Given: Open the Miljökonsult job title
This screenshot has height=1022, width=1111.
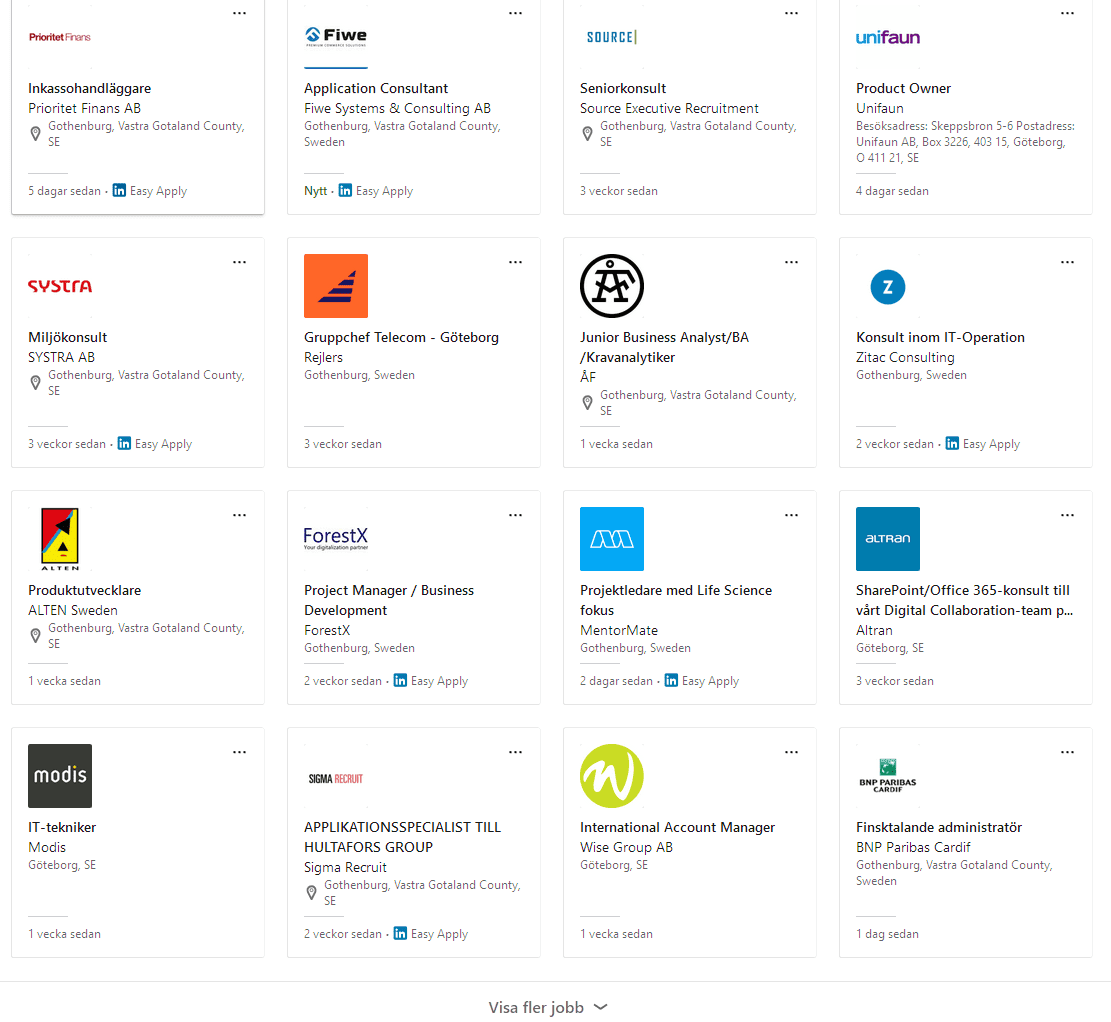Looking at the screenshot, I should click(x=67, y=337).
